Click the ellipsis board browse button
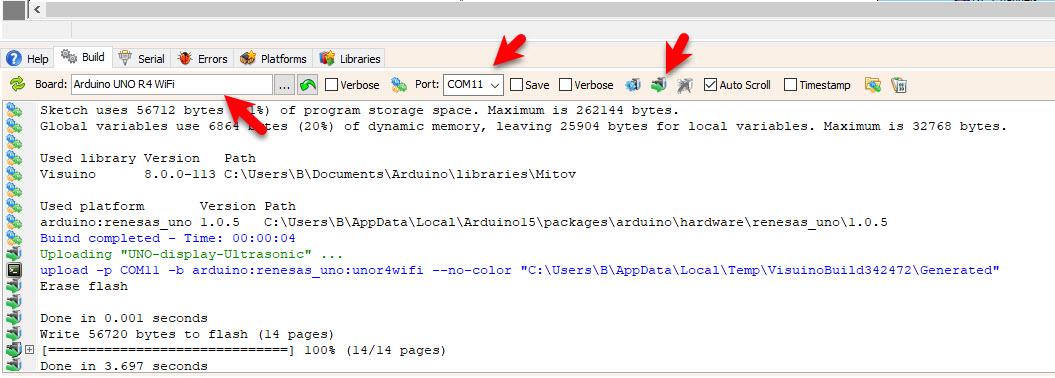The height and width of the screenshot is (378, 1055). 285,85
